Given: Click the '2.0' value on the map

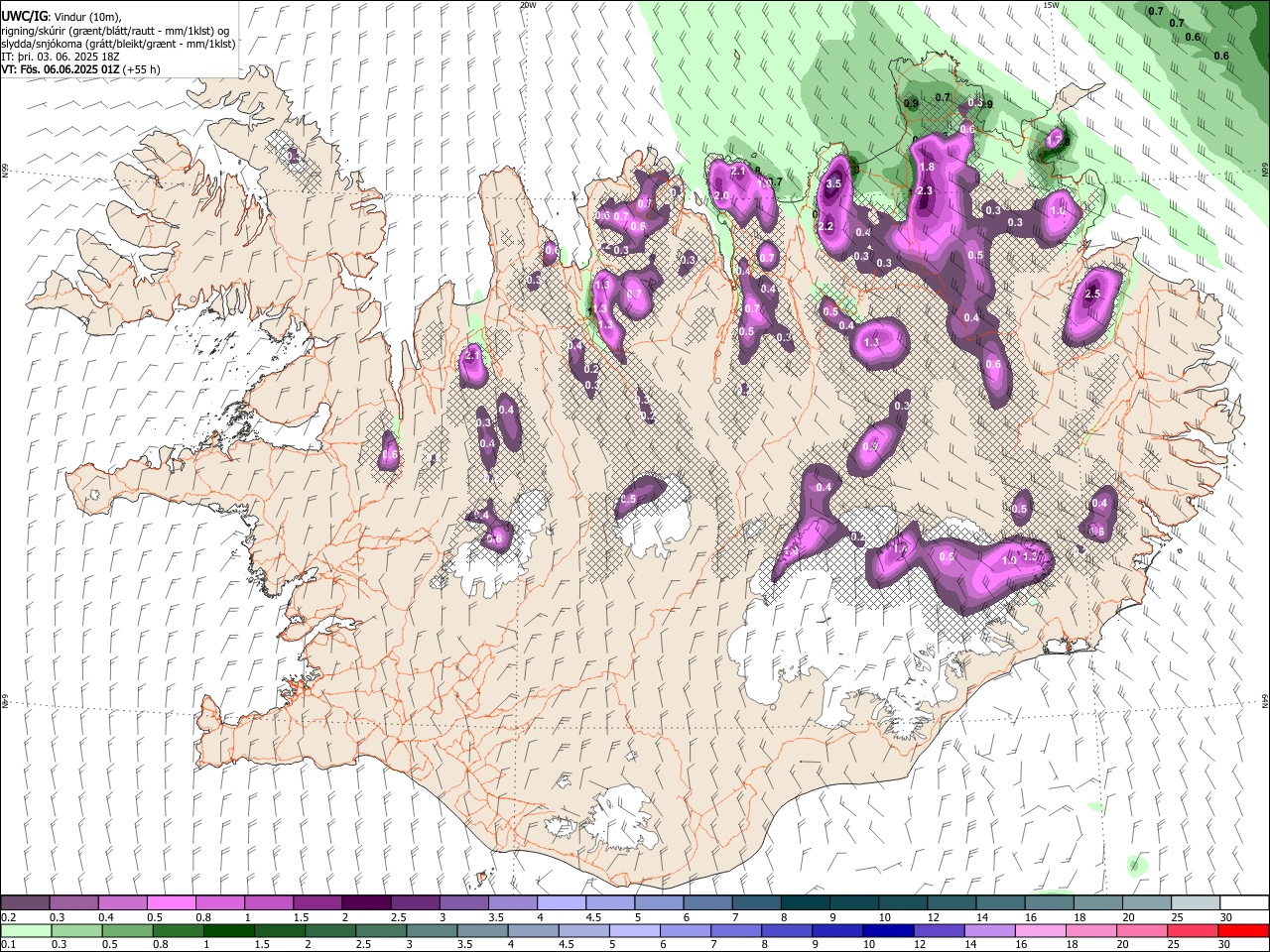Looking at the screenshot, I should pos(721,195).
